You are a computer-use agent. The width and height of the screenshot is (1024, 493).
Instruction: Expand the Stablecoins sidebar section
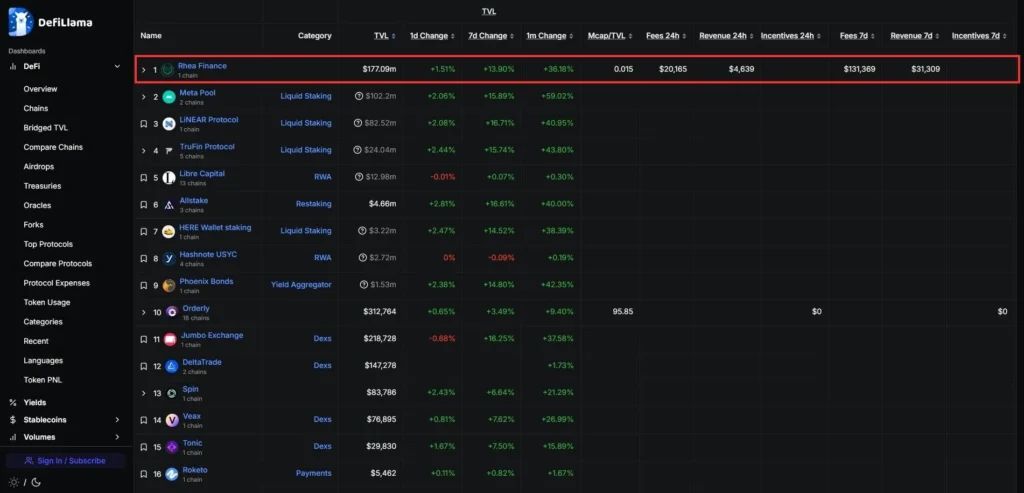coord(117,420)
